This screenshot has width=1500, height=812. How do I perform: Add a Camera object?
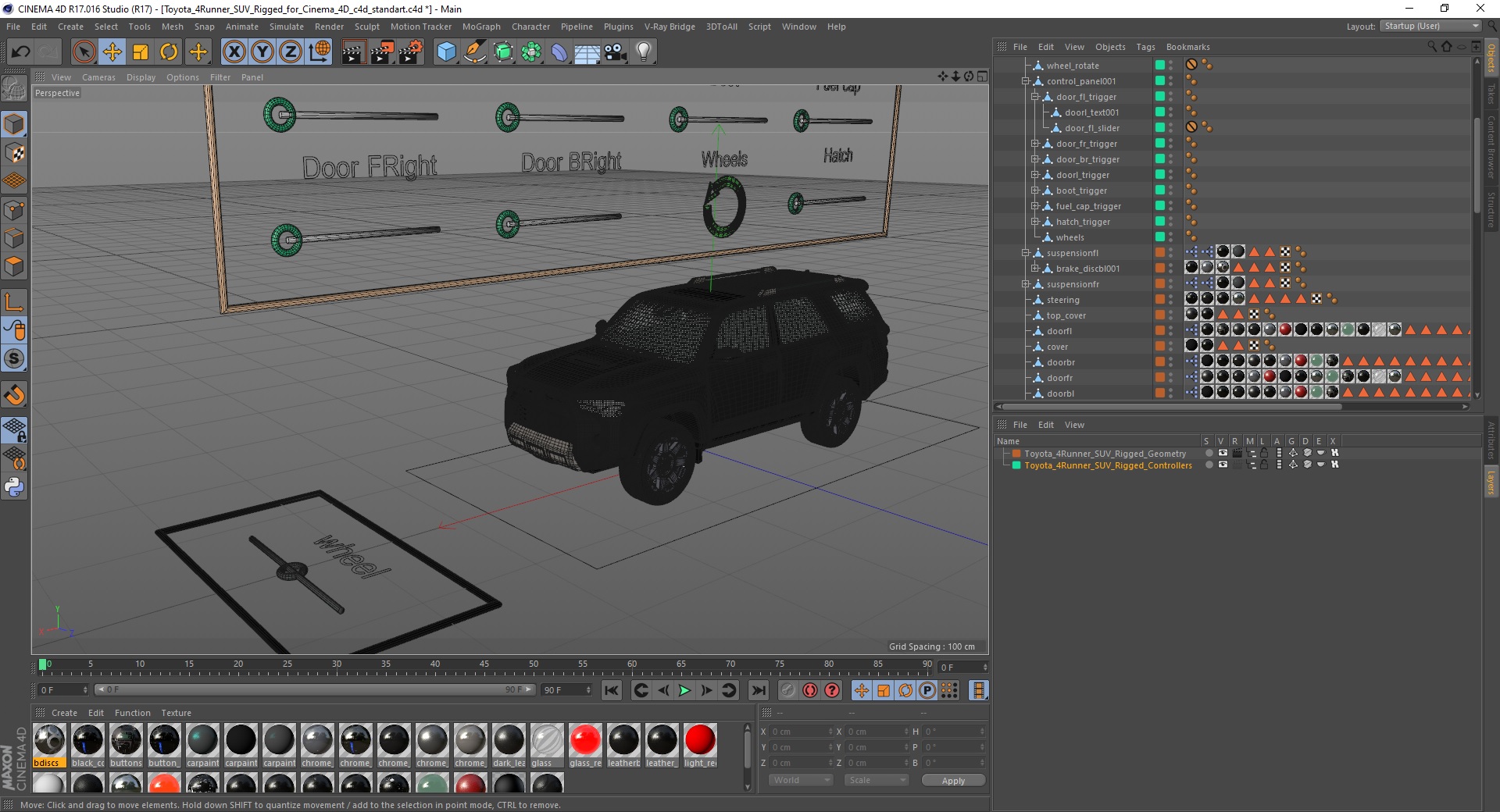pyautogui.click(x=616, y=52)
